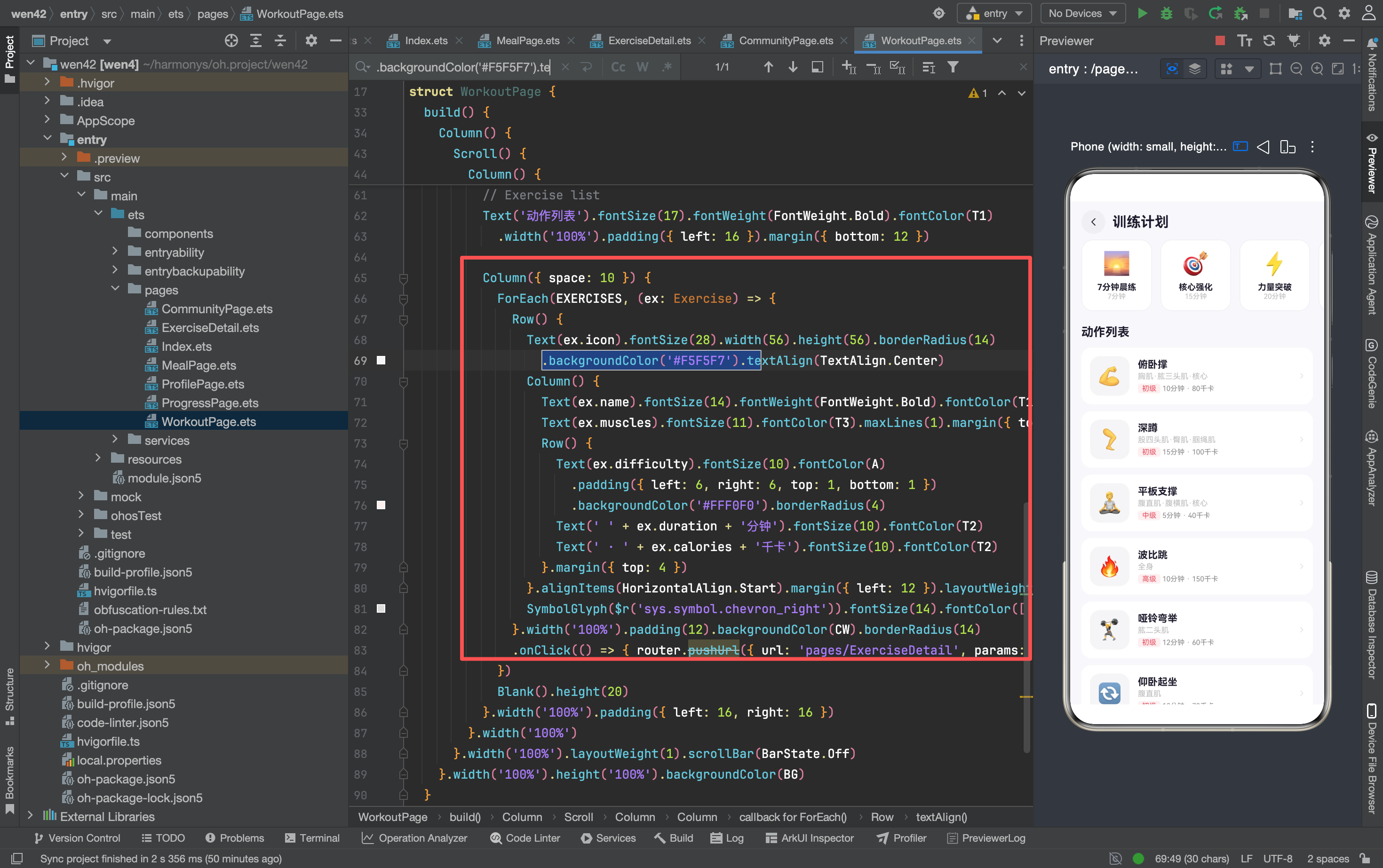Toggle the code fold marker at line 65
This screenshot has height=868, width=1383.
[x=404, y=278]
